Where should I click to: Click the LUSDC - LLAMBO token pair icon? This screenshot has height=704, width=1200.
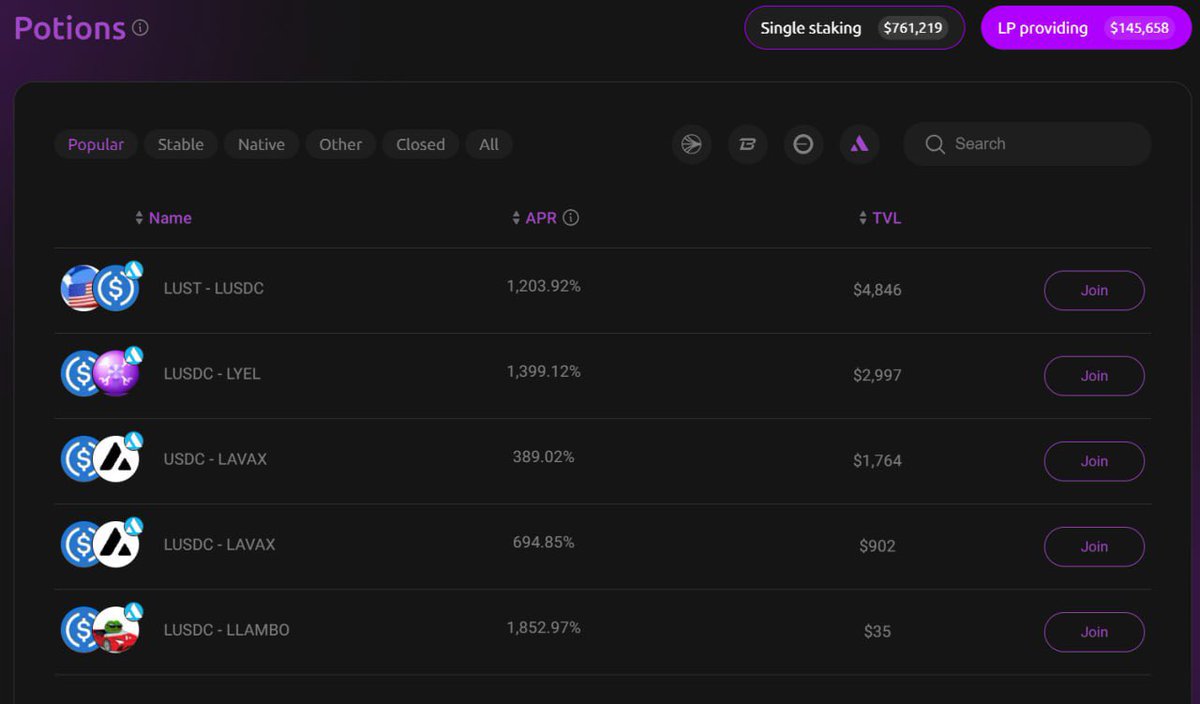pos(101,628)
